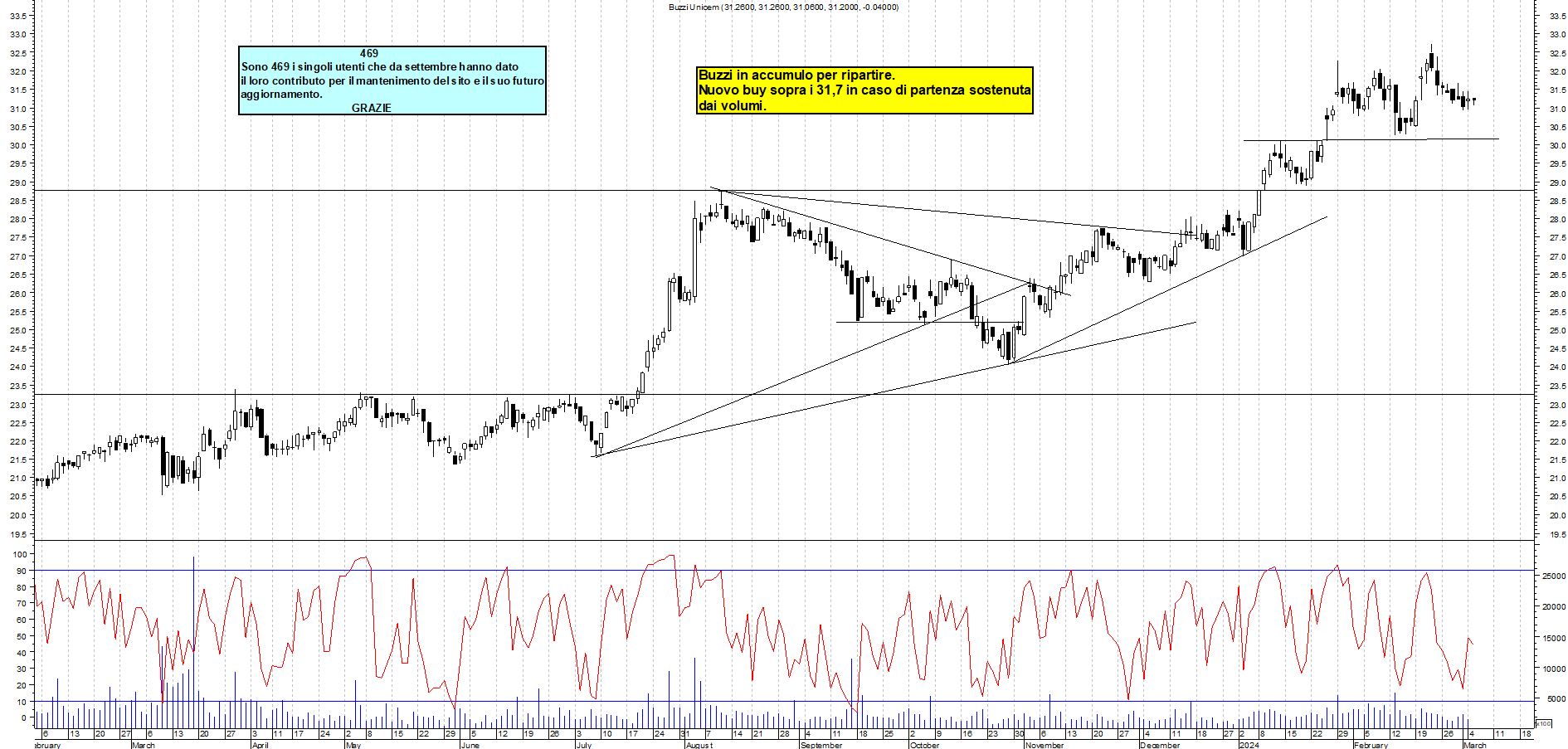Image resolution: width=1568 pixels, height=749 pixels.
Task: Click the x100 multiplier label
Action: [x=1543, y=724]
